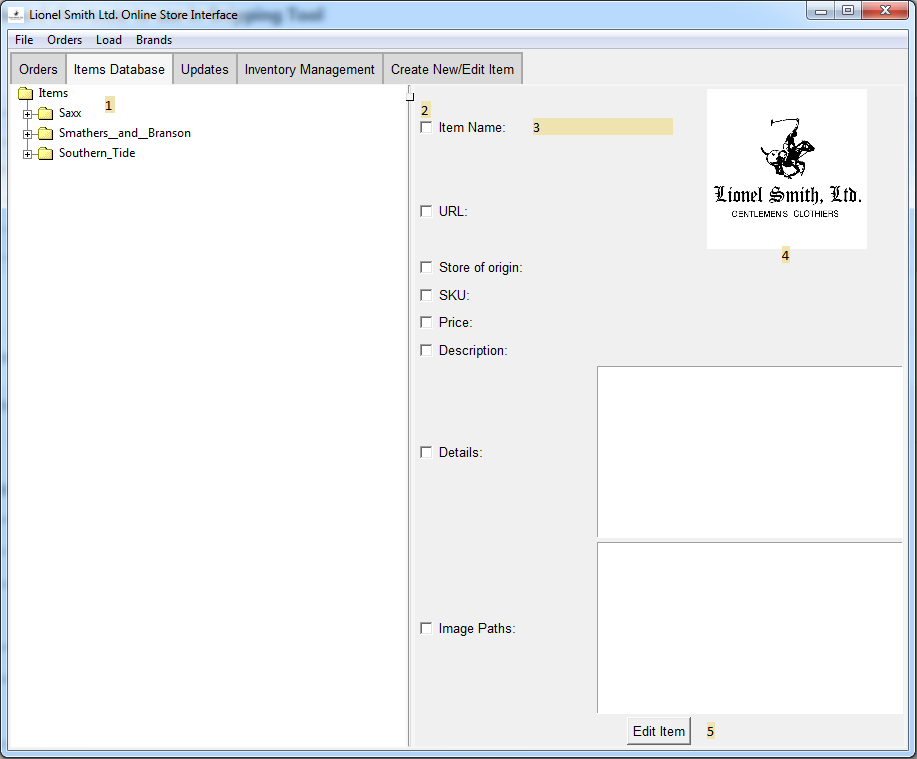Select the Southern_Tide tree label

[x=97, y=153]
